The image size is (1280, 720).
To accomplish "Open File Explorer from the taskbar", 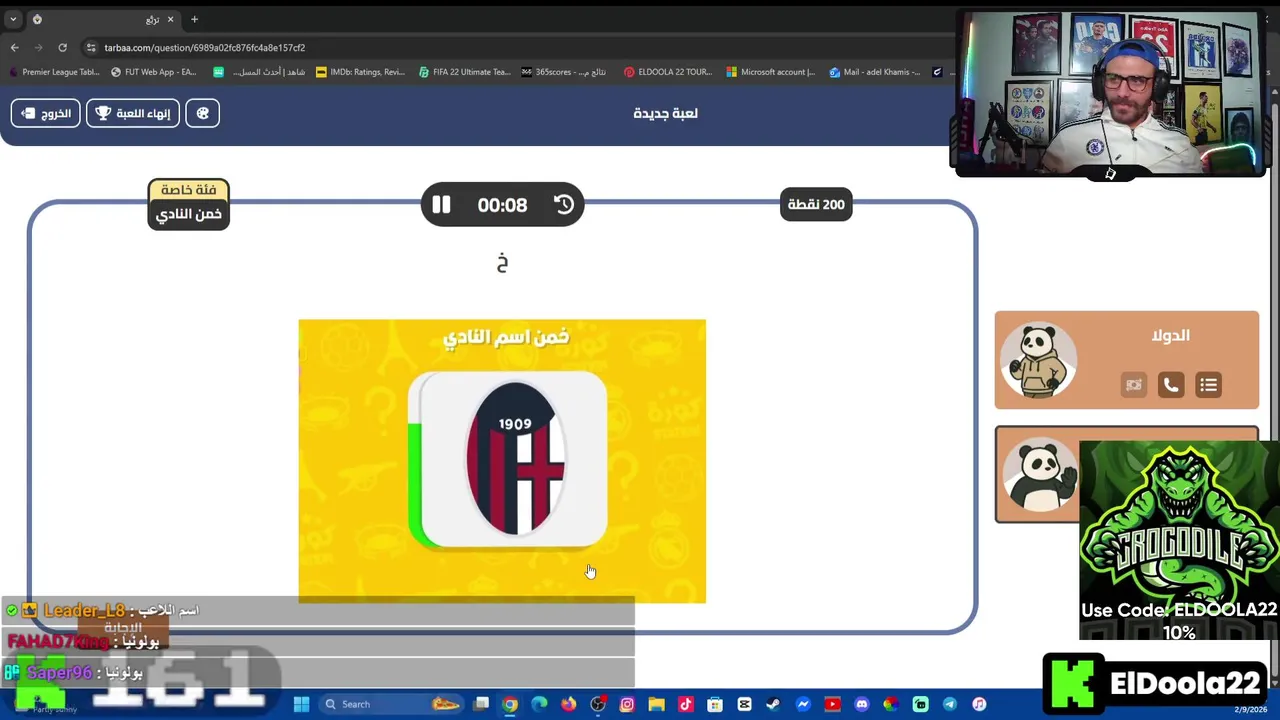I will click(656, 704).
